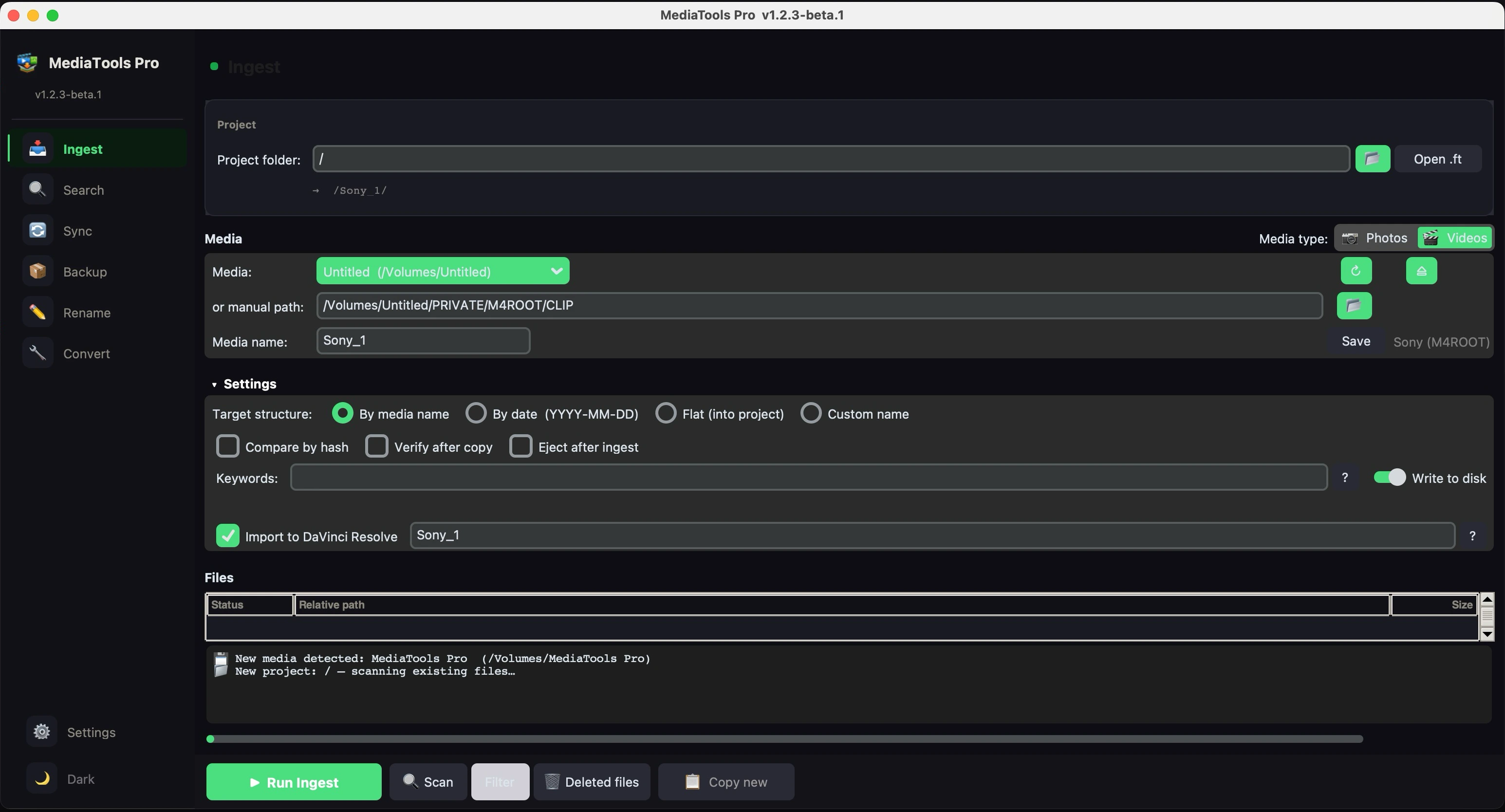Screen dimensions: 1505x812
Task: Click the Convert wrench icon in sidebar
Action: pos(38,353)
